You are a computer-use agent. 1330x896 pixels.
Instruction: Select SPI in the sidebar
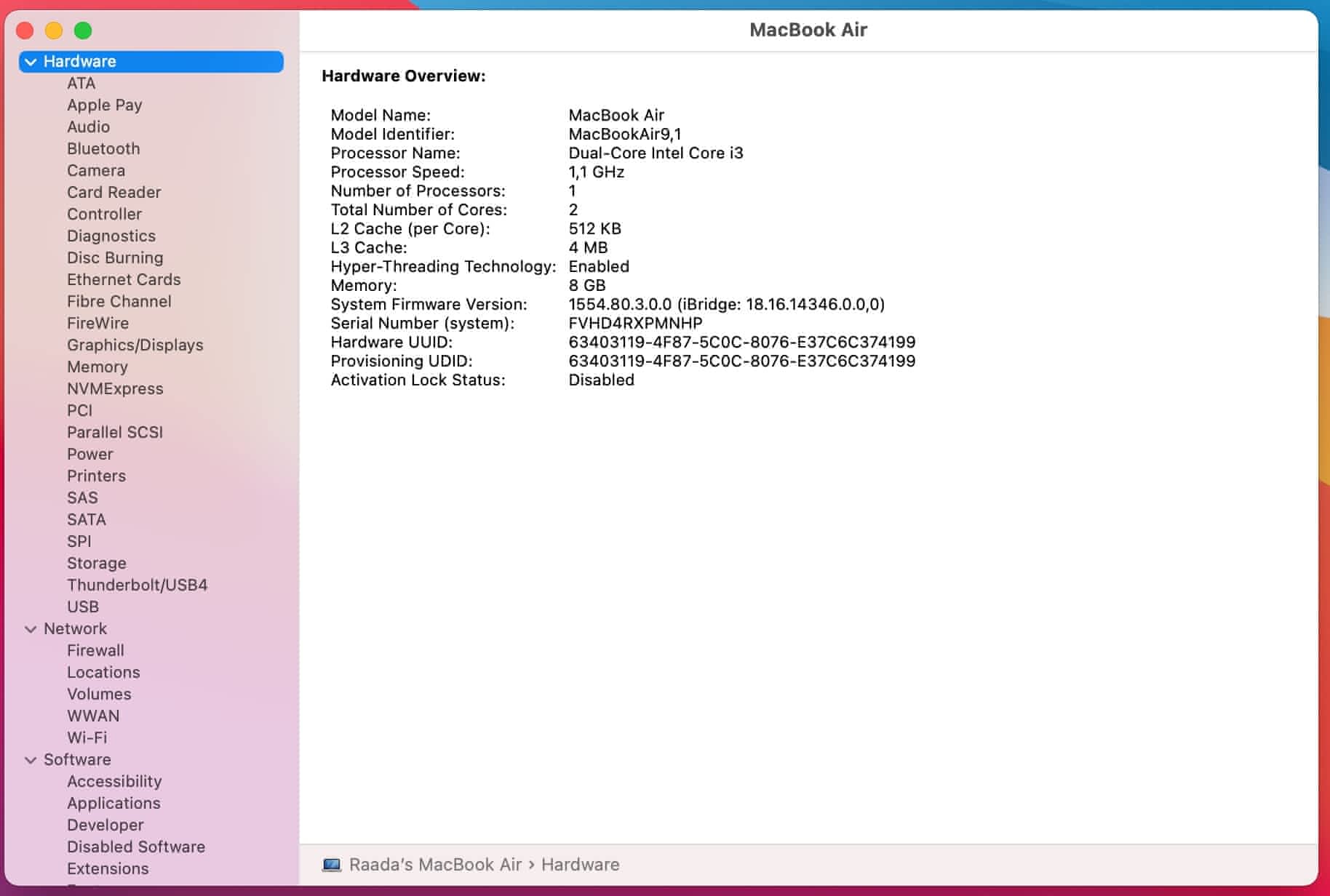click(x=79, y=542)
